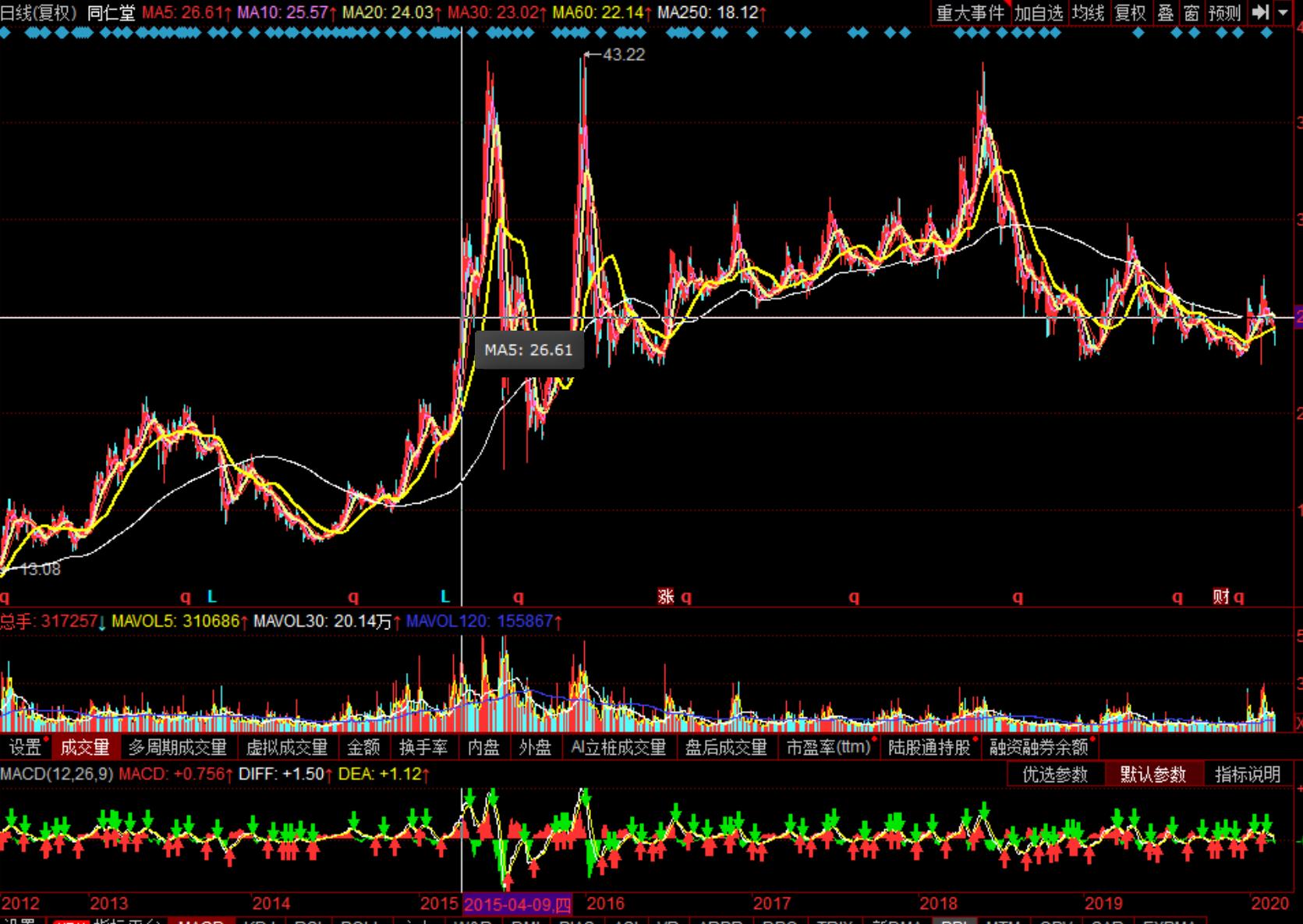Click the jump-to-end arrow icon
The image size is (1303, 924).
pos(1259,12)
